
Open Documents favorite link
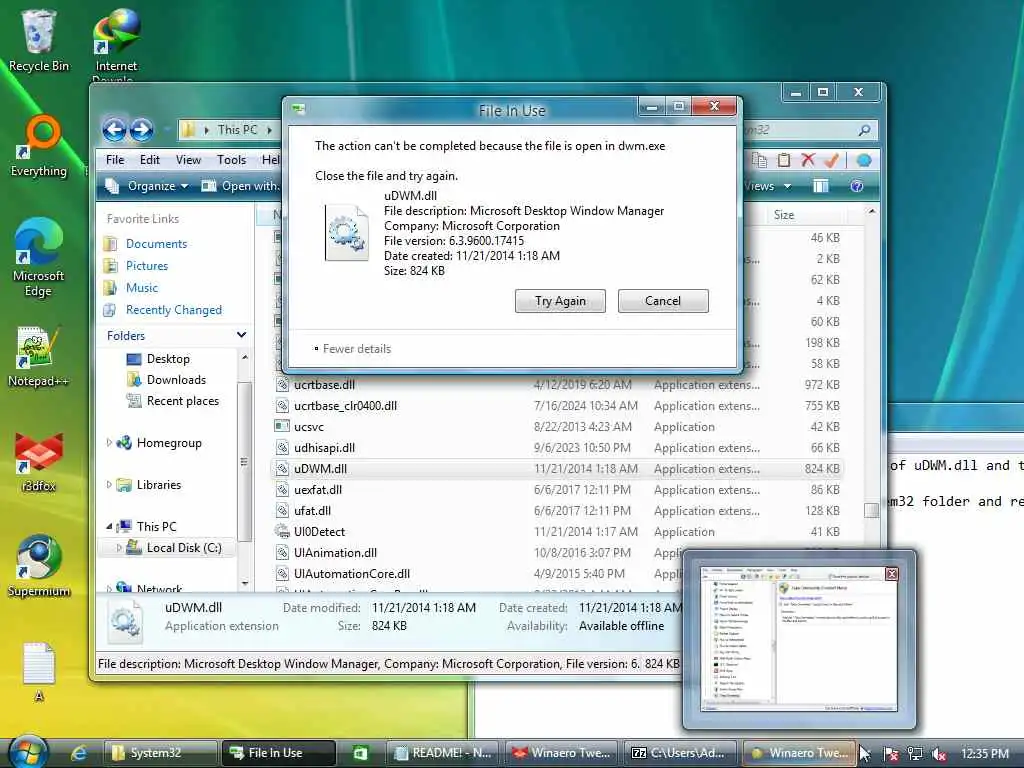point(156,244)
